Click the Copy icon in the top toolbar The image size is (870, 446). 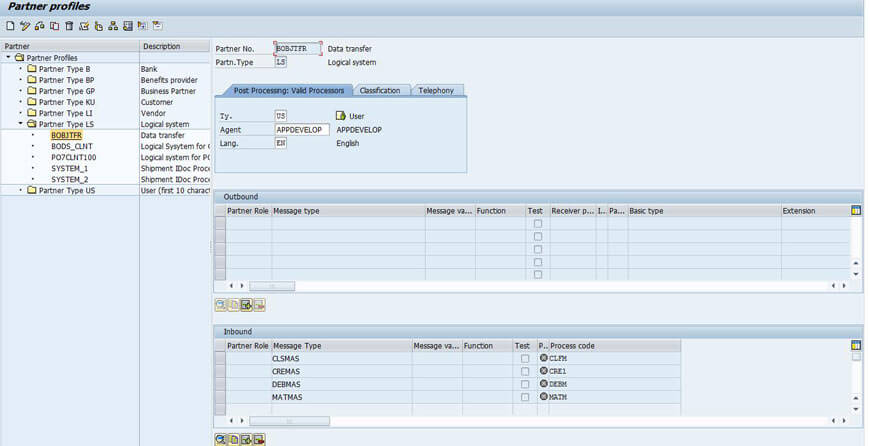54,26
